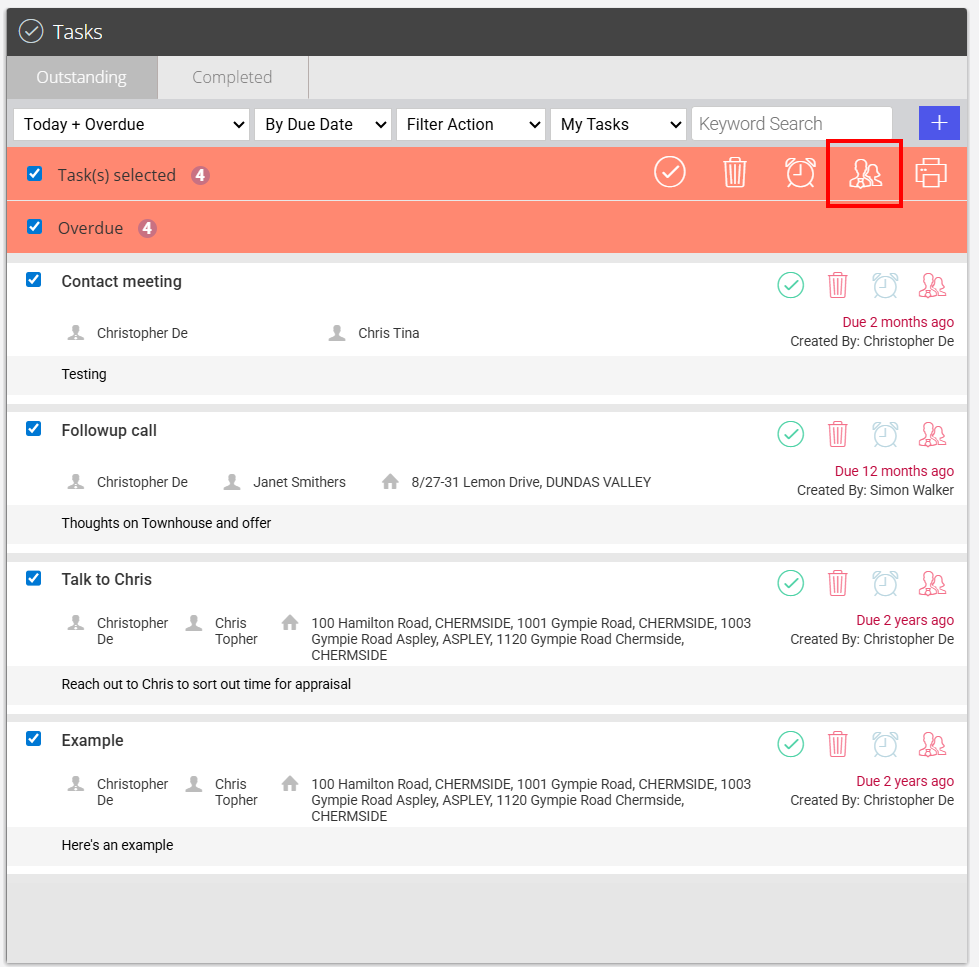Viewport: 979px width, 972px height.
Task: Open the Talk to Chris task title
Action: [x=107, y=579]
